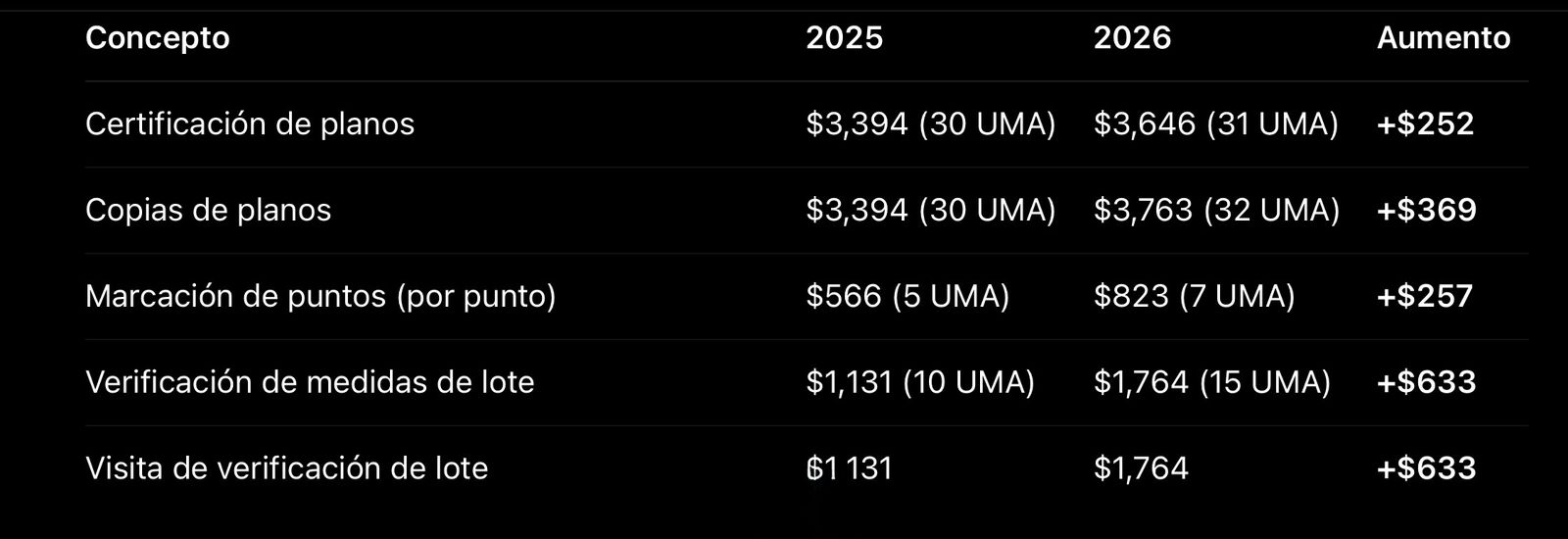Select the $1,764 (15 UMA) value

pos(1211,382)
